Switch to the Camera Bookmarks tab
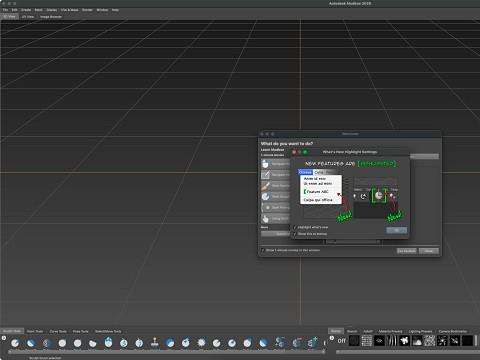Image resolution: width=480 pixels, height=360 pixels. 453,331
